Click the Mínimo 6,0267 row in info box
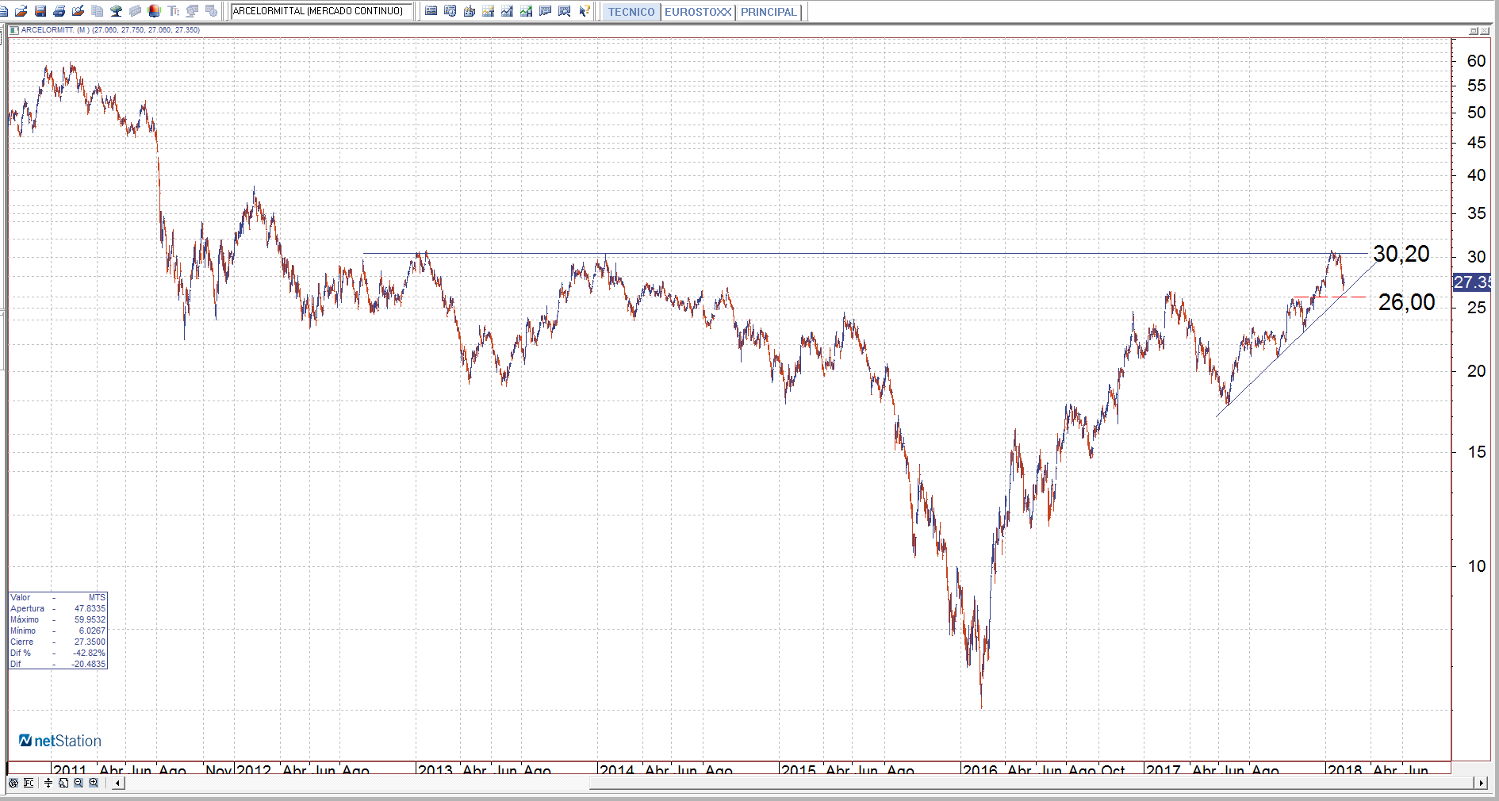 click(58, 630)
